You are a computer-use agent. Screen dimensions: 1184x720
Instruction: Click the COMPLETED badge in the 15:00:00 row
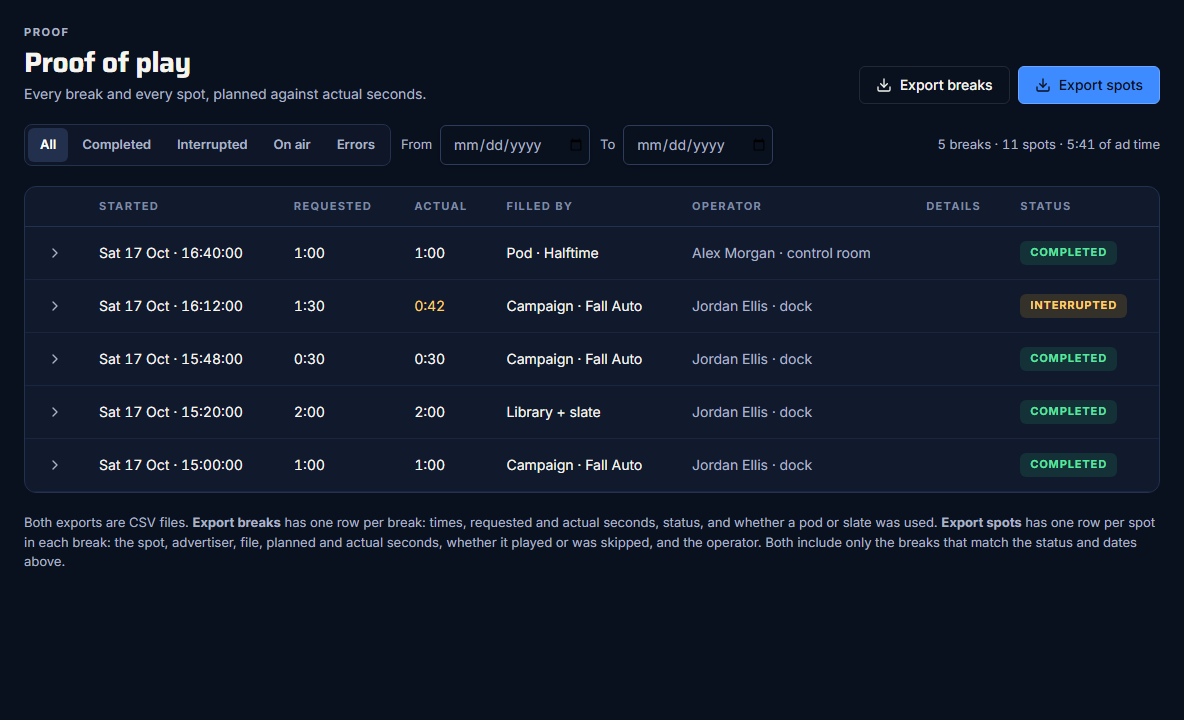click(1068, 464)
